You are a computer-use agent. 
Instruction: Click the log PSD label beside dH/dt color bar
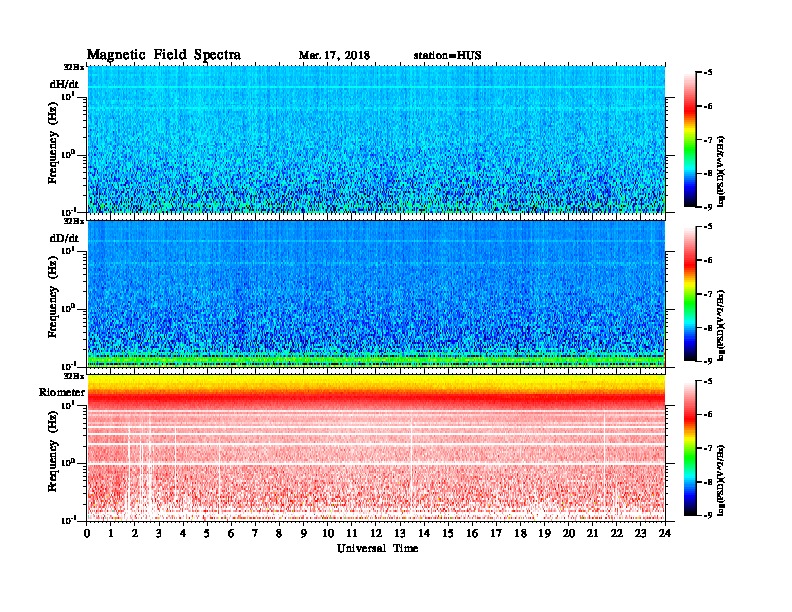(x=721, y=171)
